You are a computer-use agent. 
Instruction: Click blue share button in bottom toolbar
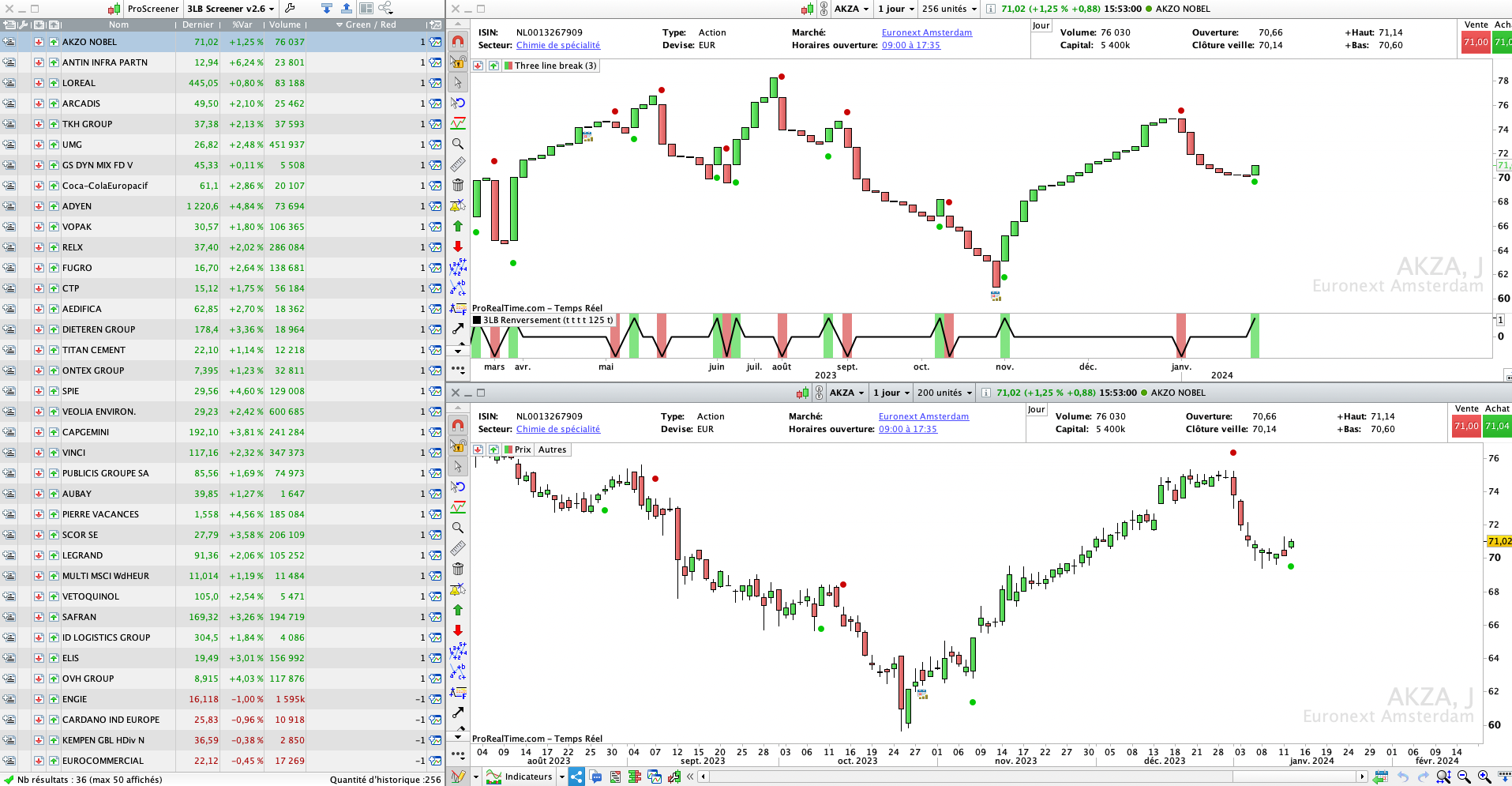(576, 777)
